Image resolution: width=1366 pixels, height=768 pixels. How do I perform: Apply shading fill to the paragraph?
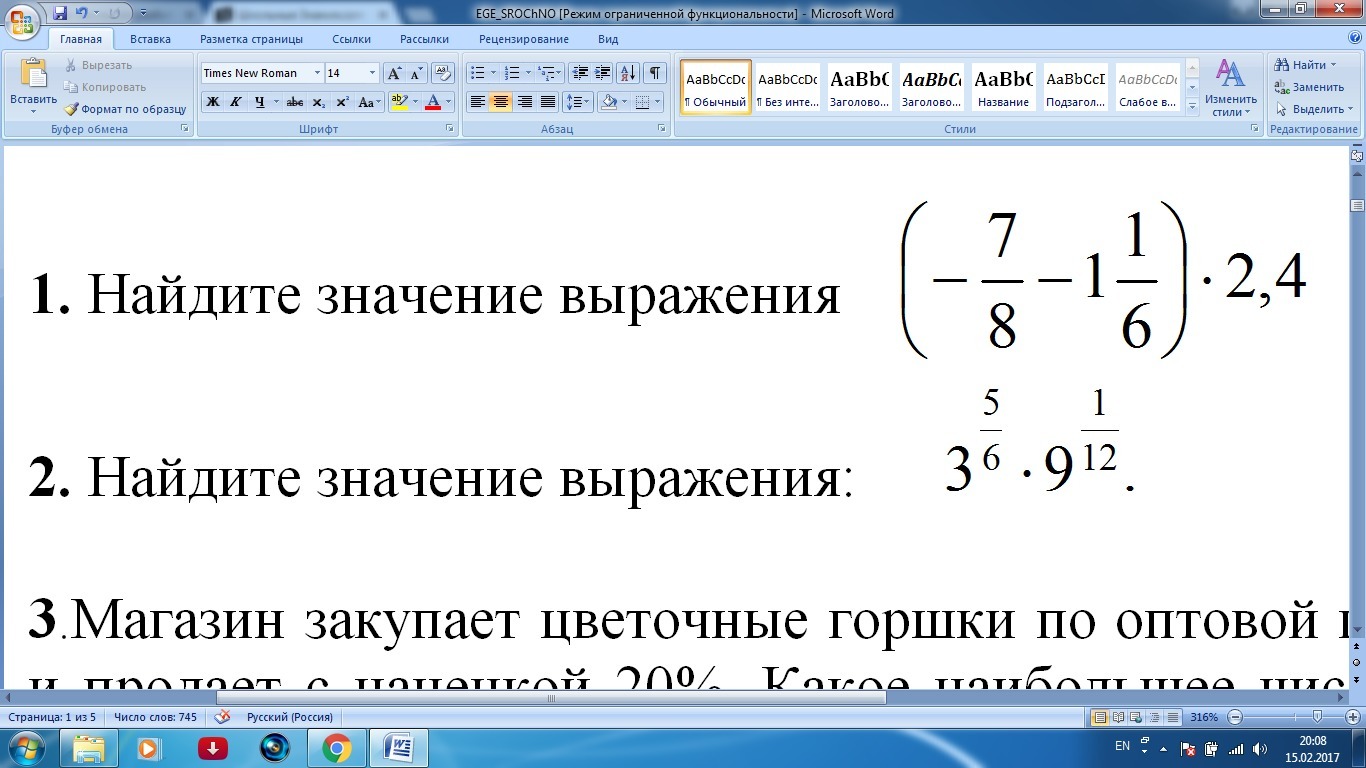pyautogui.click(x=608, y=102)
